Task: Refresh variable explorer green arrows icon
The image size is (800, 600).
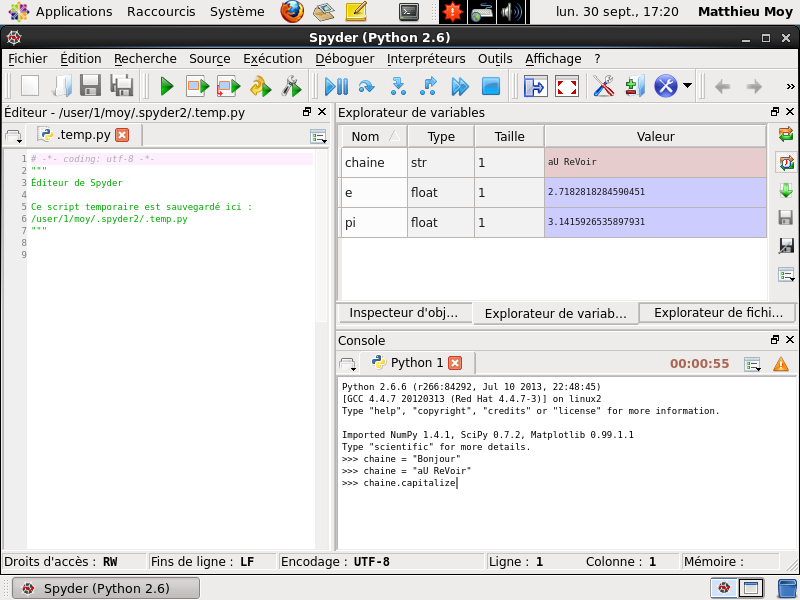Action: click(x=786, y=134)
